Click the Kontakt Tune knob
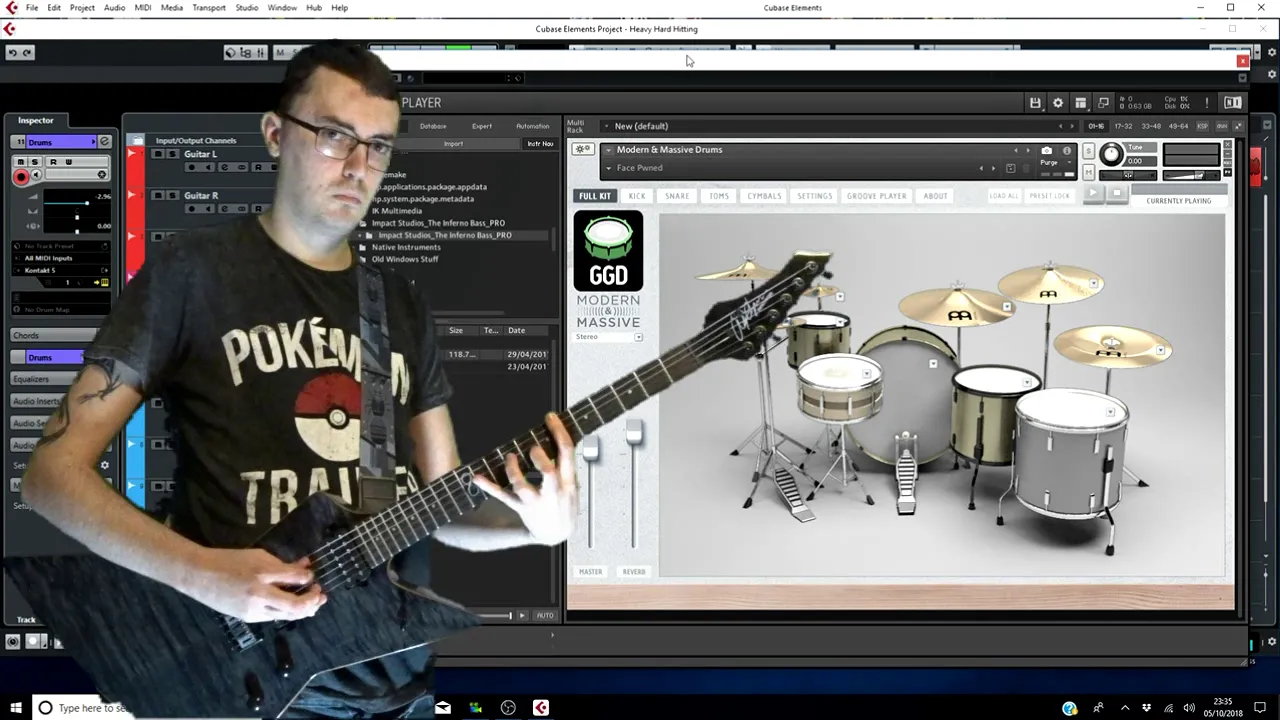The image size is (1280, 720). (1110, 154)
